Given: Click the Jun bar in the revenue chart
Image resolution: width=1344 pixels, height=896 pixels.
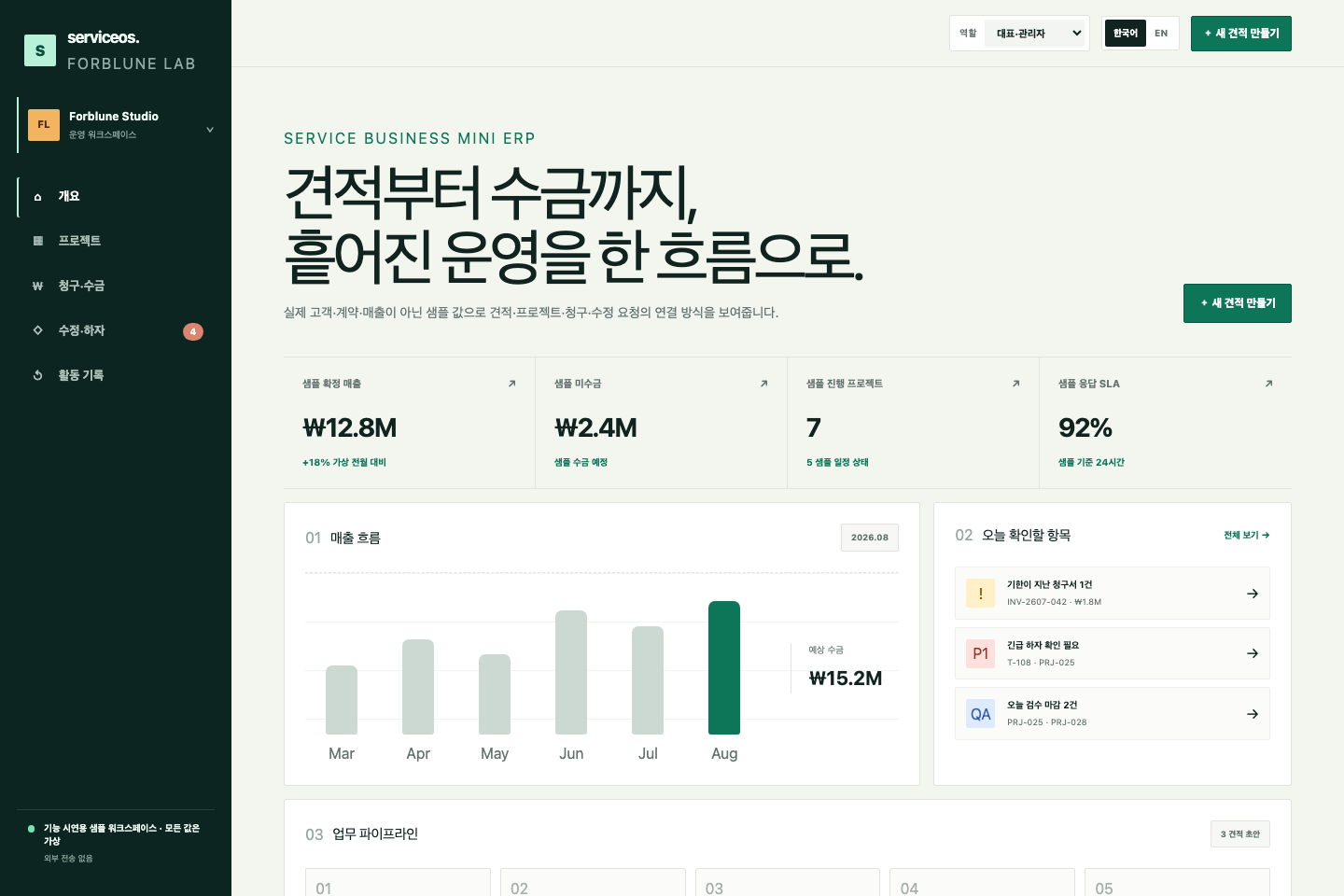Looking at the screenshot, I should coord(571,672).
